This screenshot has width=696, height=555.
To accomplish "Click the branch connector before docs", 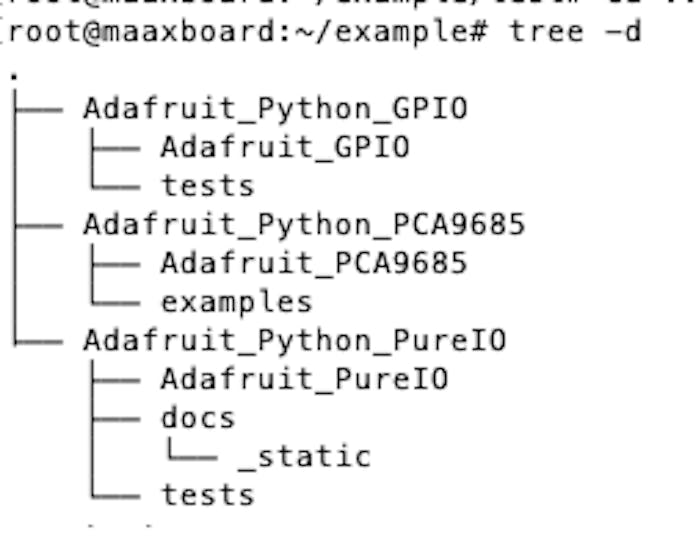I will [114, 418].
